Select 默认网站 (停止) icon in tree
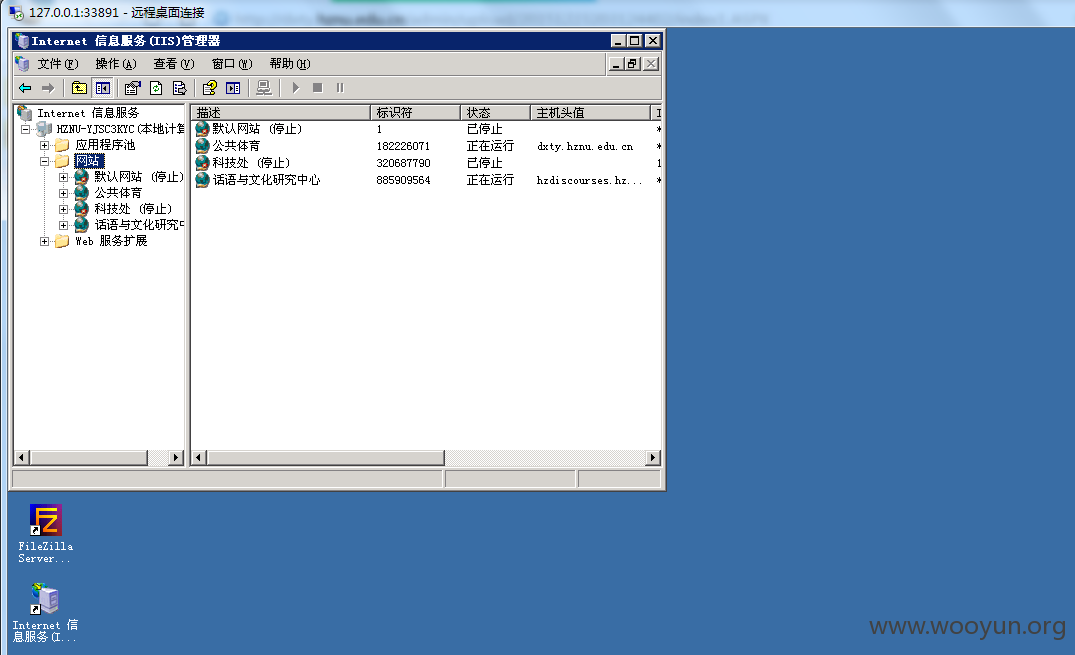Image resolution: width=1075 pixels, height=655 pixels. [82, 177]
